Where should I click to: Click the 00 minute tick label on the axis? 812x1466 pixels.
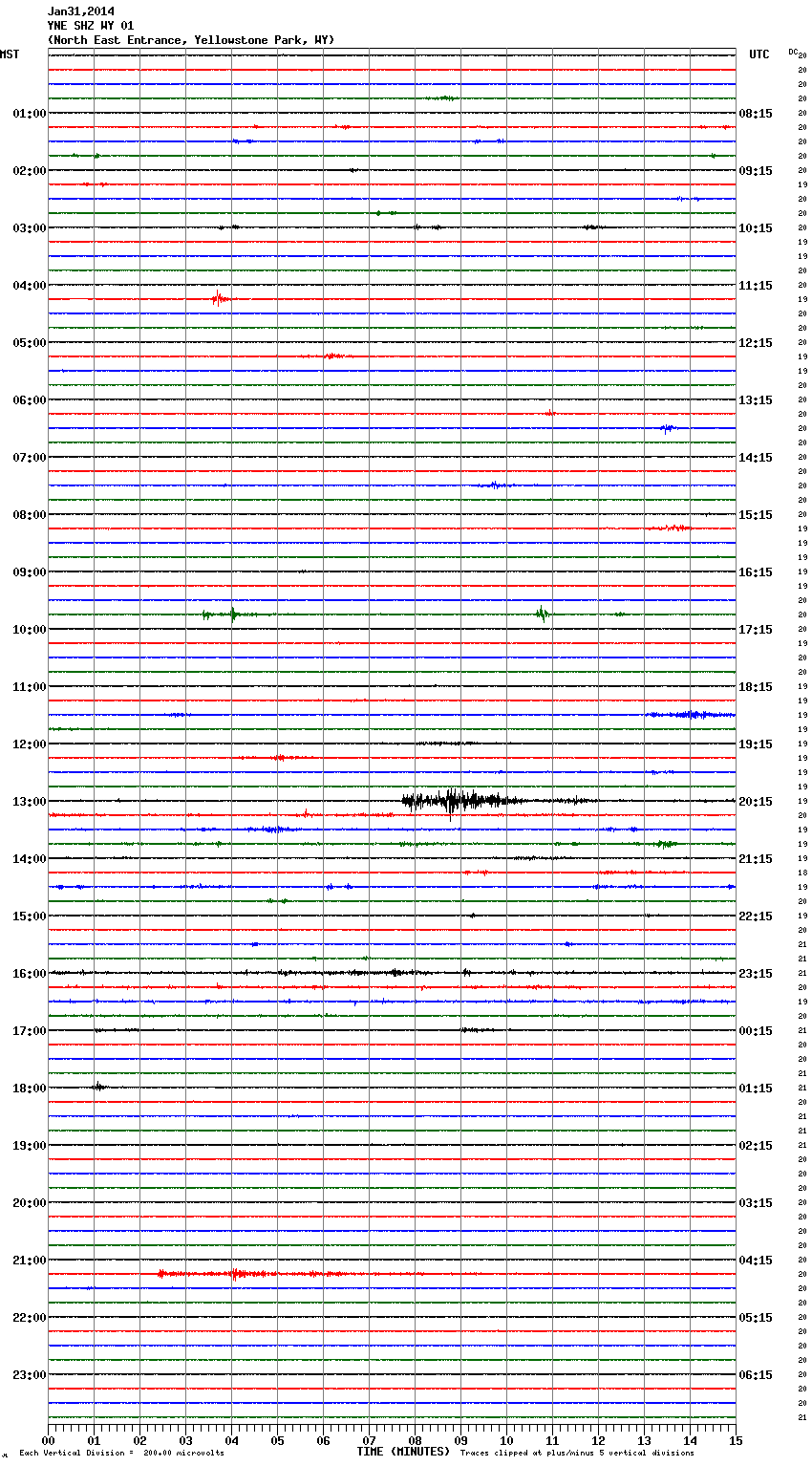48,1440
